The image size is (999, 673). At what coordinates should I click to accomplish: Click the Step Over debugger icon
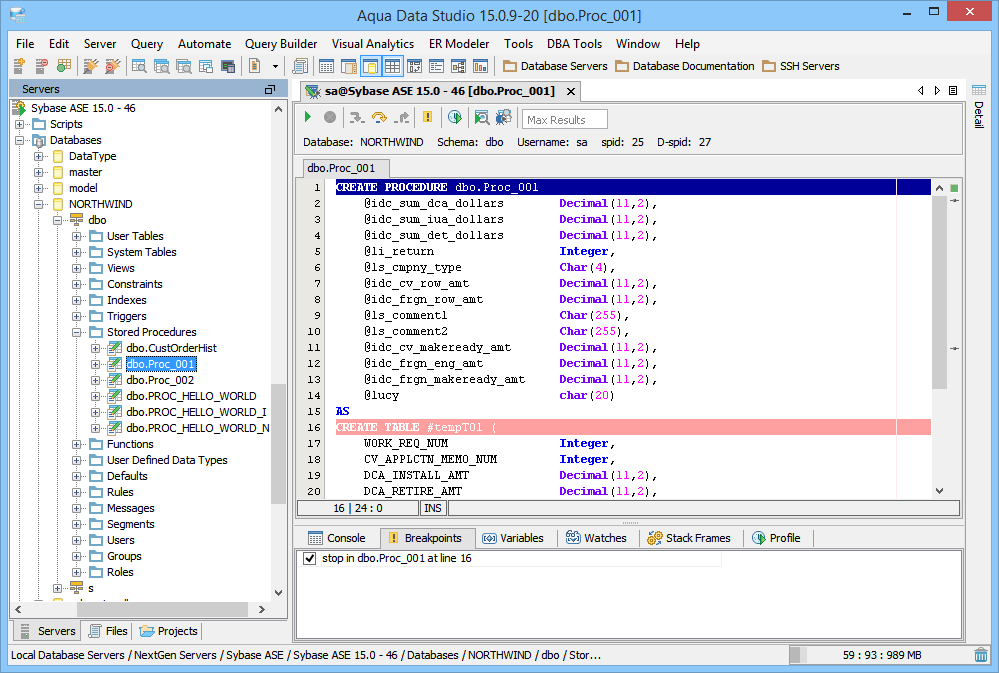[379, 118]
